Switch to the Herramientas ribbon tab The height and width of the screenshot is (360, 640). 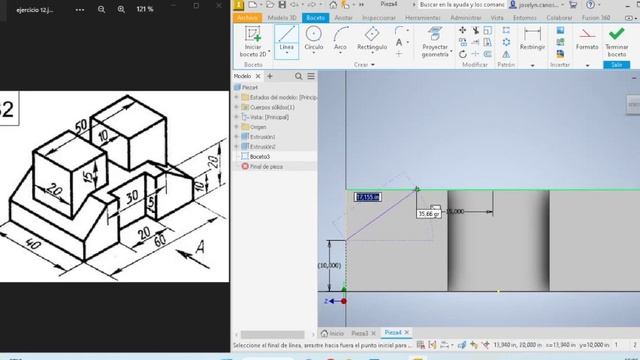[422, 18]
